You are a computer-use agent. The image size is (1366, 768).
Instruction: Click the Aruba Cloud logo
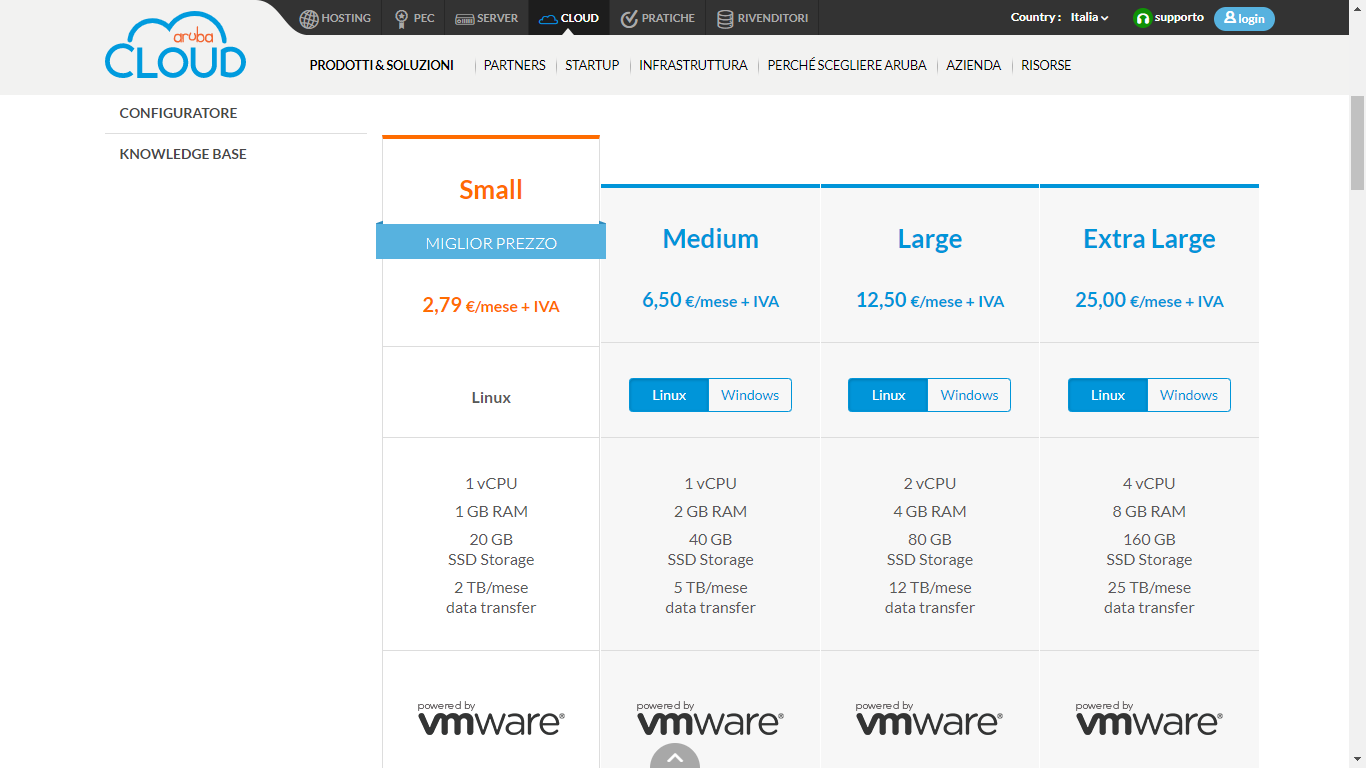[175, 47]
